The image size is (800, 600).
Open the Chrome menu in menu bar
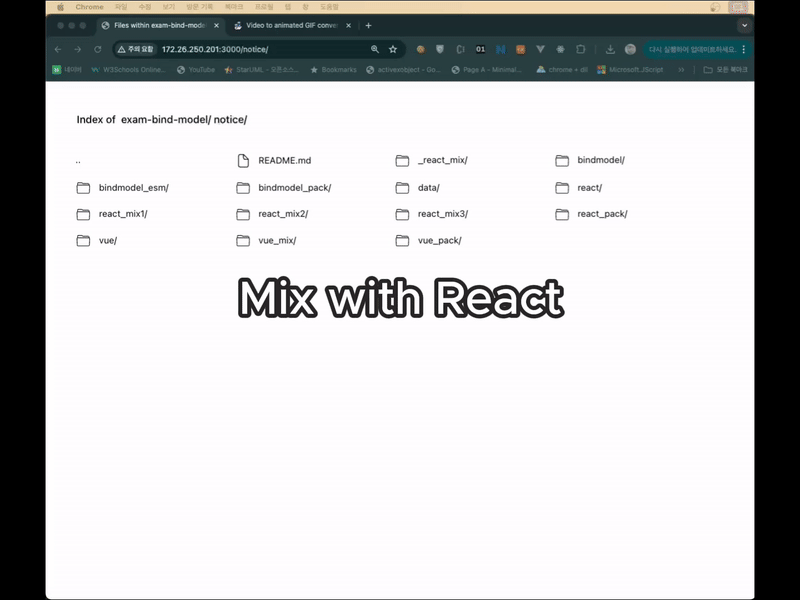[x=89, y=6]
